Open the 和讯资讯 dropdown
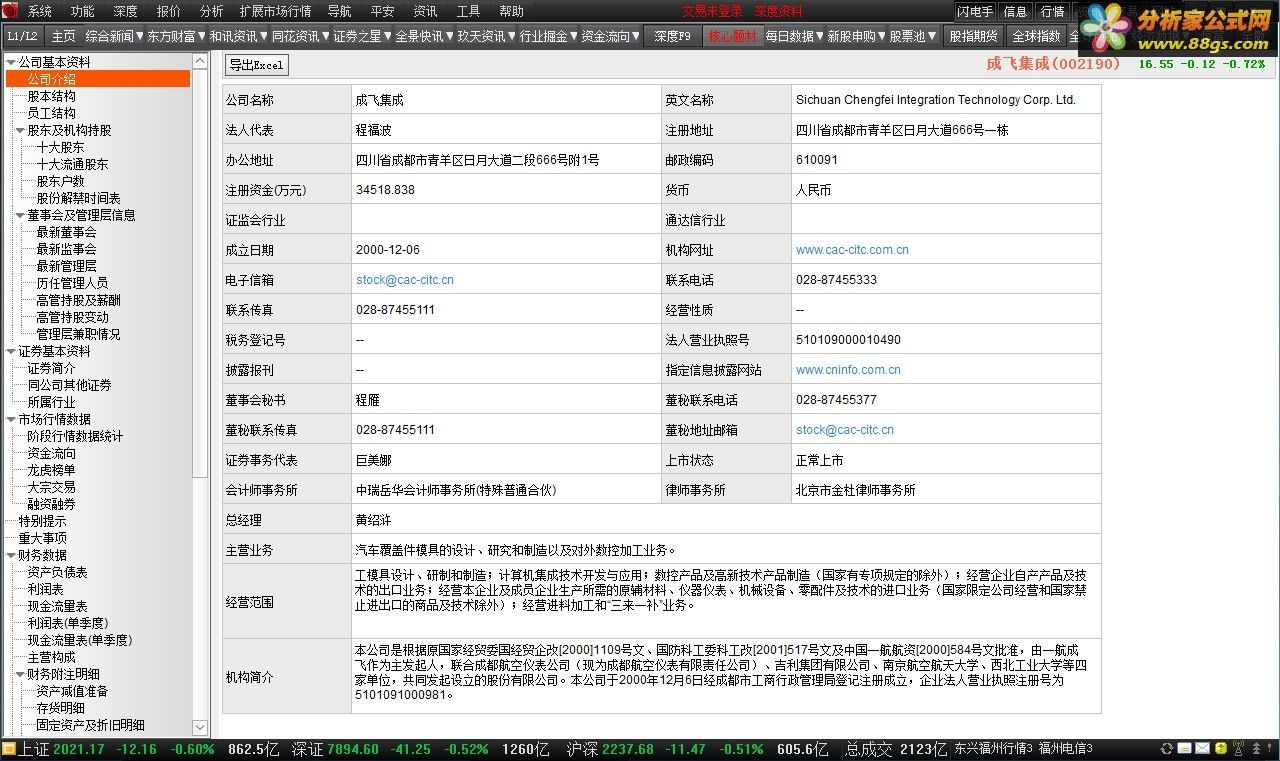This screenshot has width=1280, height=761. (x=239, y=36)
